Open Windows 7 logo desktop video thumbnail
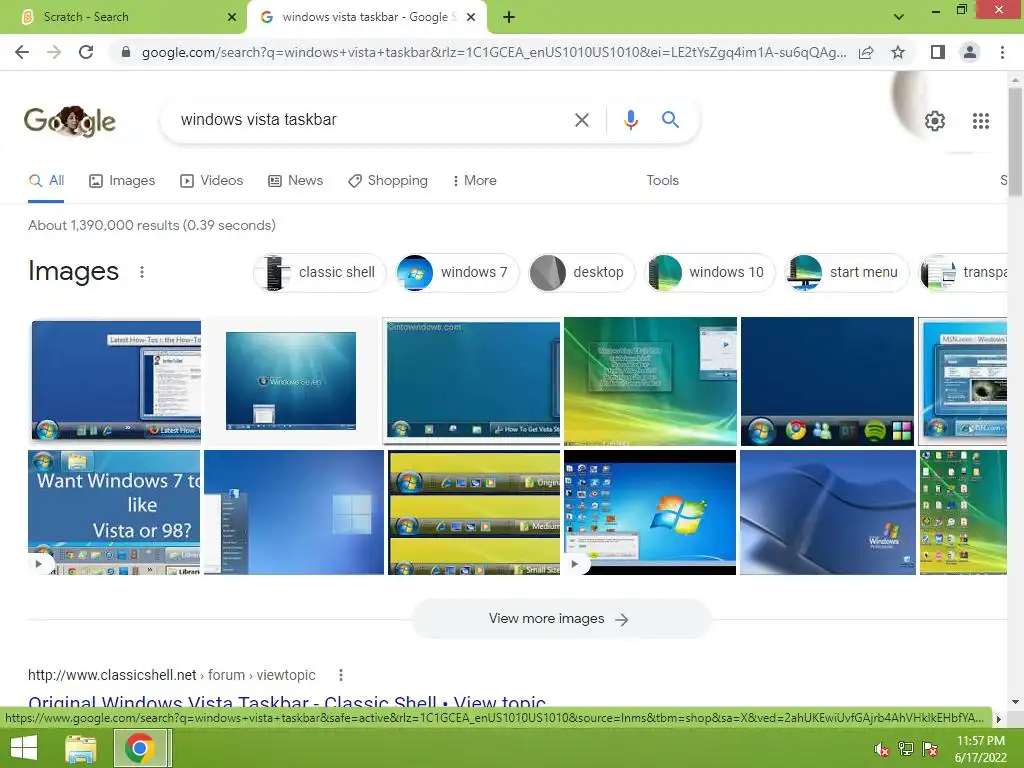1024x768 pixels. tap(650, 513)
